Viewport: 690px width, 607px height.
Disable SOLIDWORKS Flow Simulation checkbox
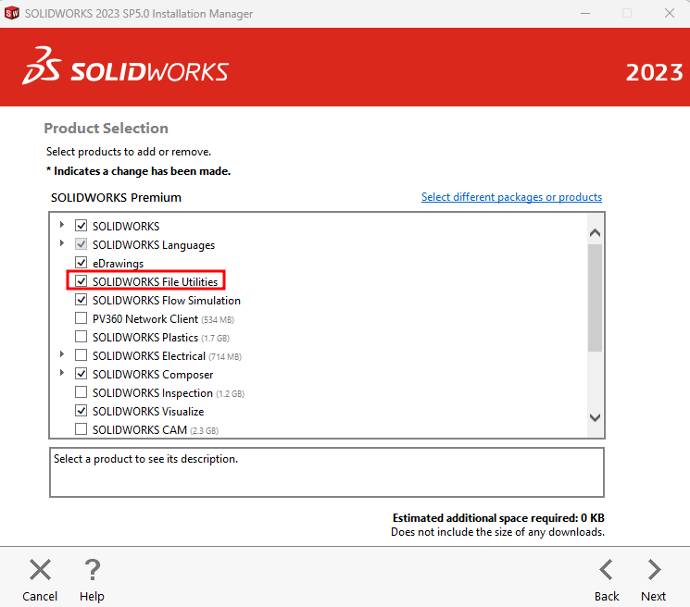coord(82,300)
